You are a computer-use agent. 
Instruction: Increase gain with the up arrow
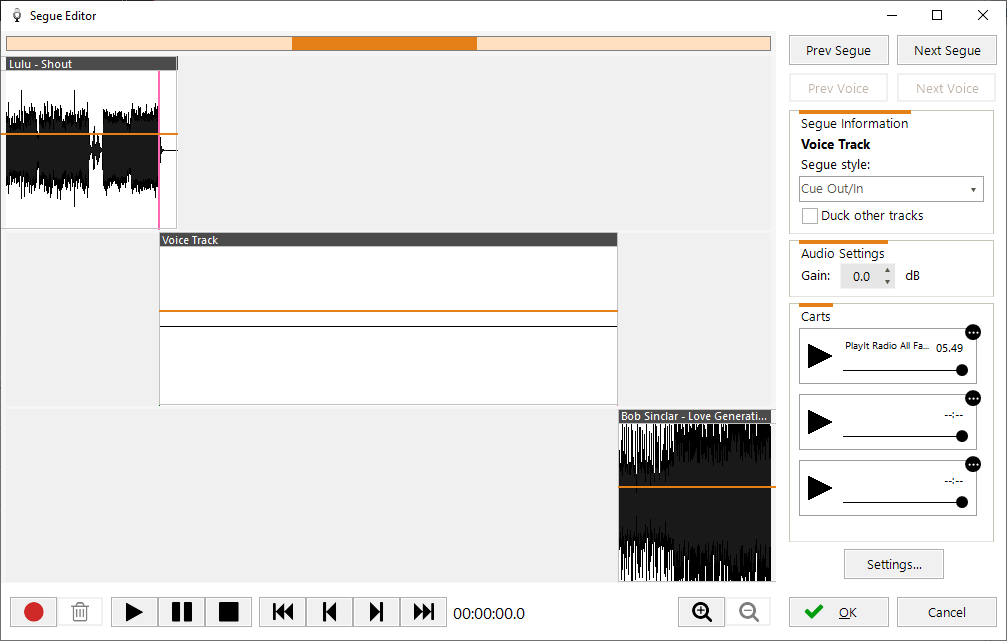(887, 270)
